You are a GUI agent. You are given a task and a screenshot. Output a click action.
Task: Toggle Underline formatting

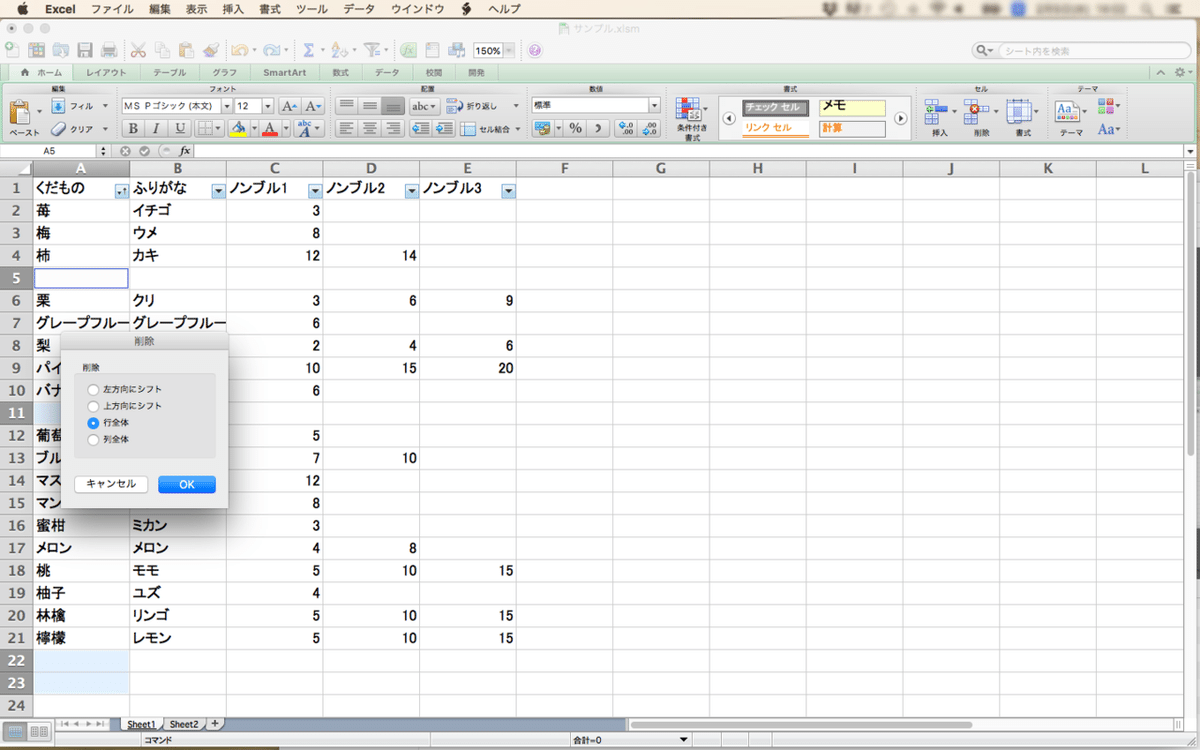[180, 128]
